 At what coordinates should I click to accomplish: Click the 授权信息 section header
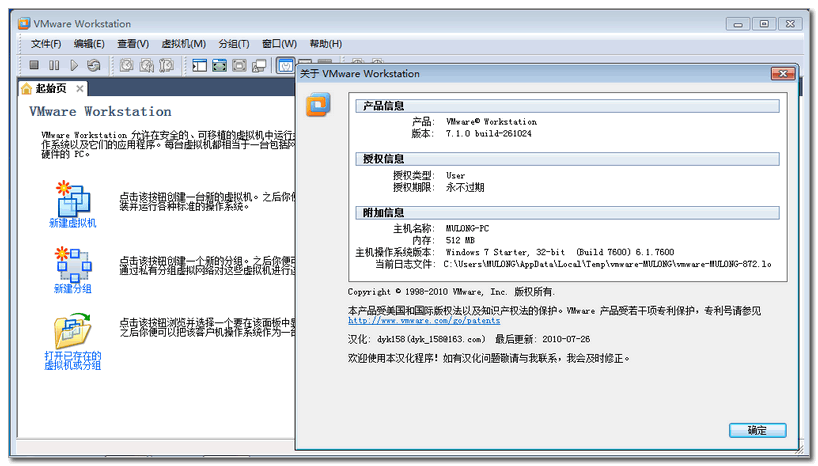(568, 159)
